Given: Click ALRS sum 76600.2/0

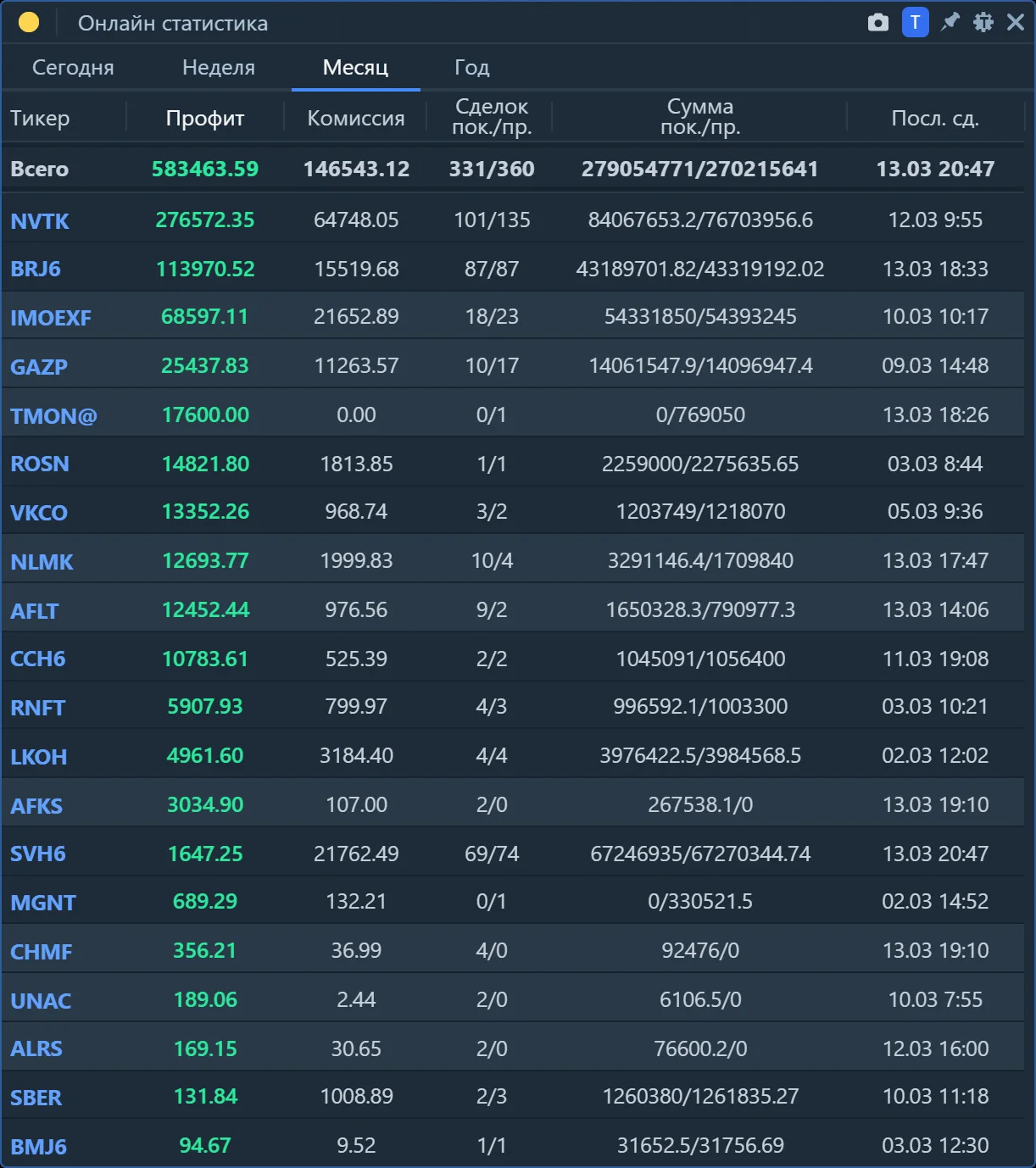Looking at the screenshot, I should [700, 1048].
